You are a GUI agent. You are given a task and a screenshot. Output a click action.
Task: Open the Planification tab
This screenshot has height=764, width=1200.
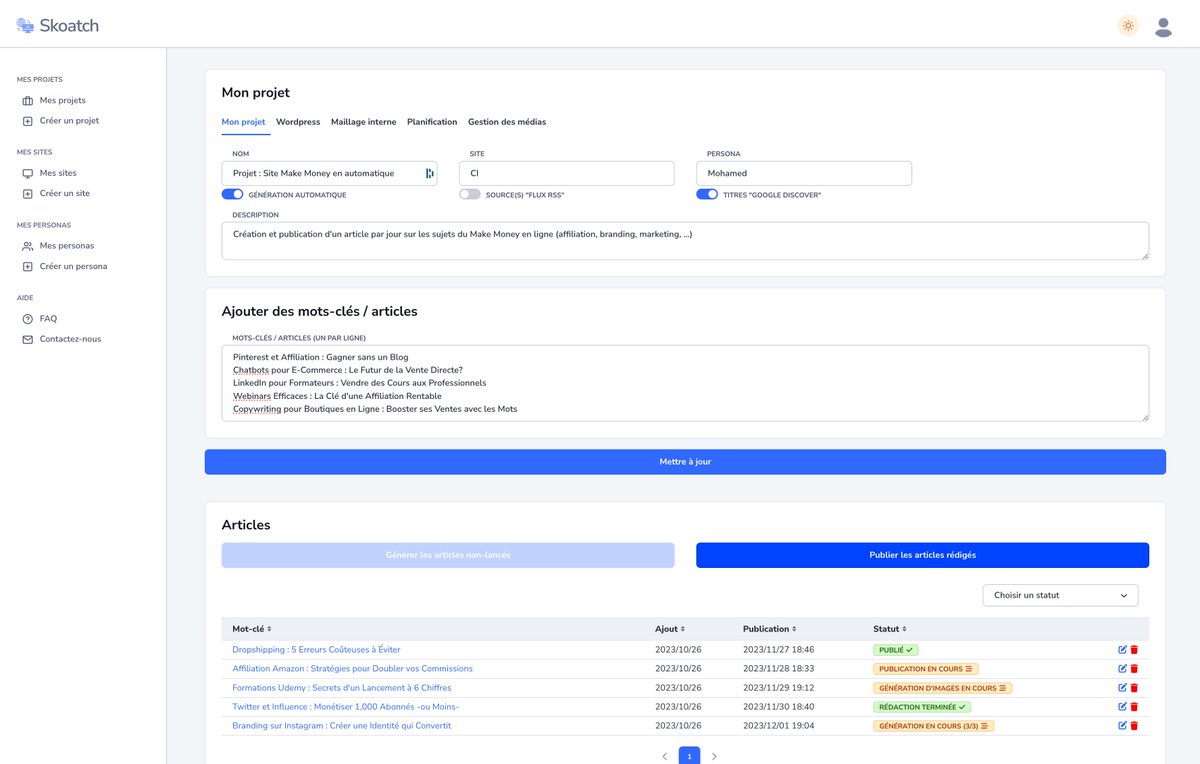(432, 122)
